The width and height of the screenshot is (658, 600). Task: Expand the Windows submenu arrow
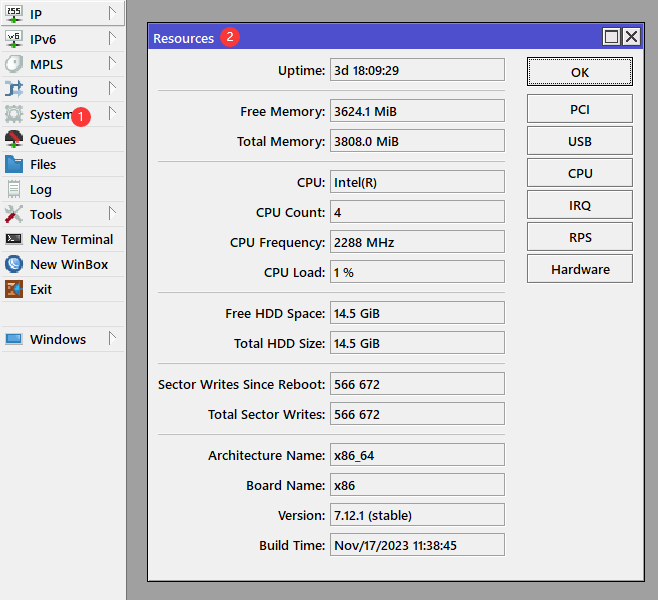(112, 338)
